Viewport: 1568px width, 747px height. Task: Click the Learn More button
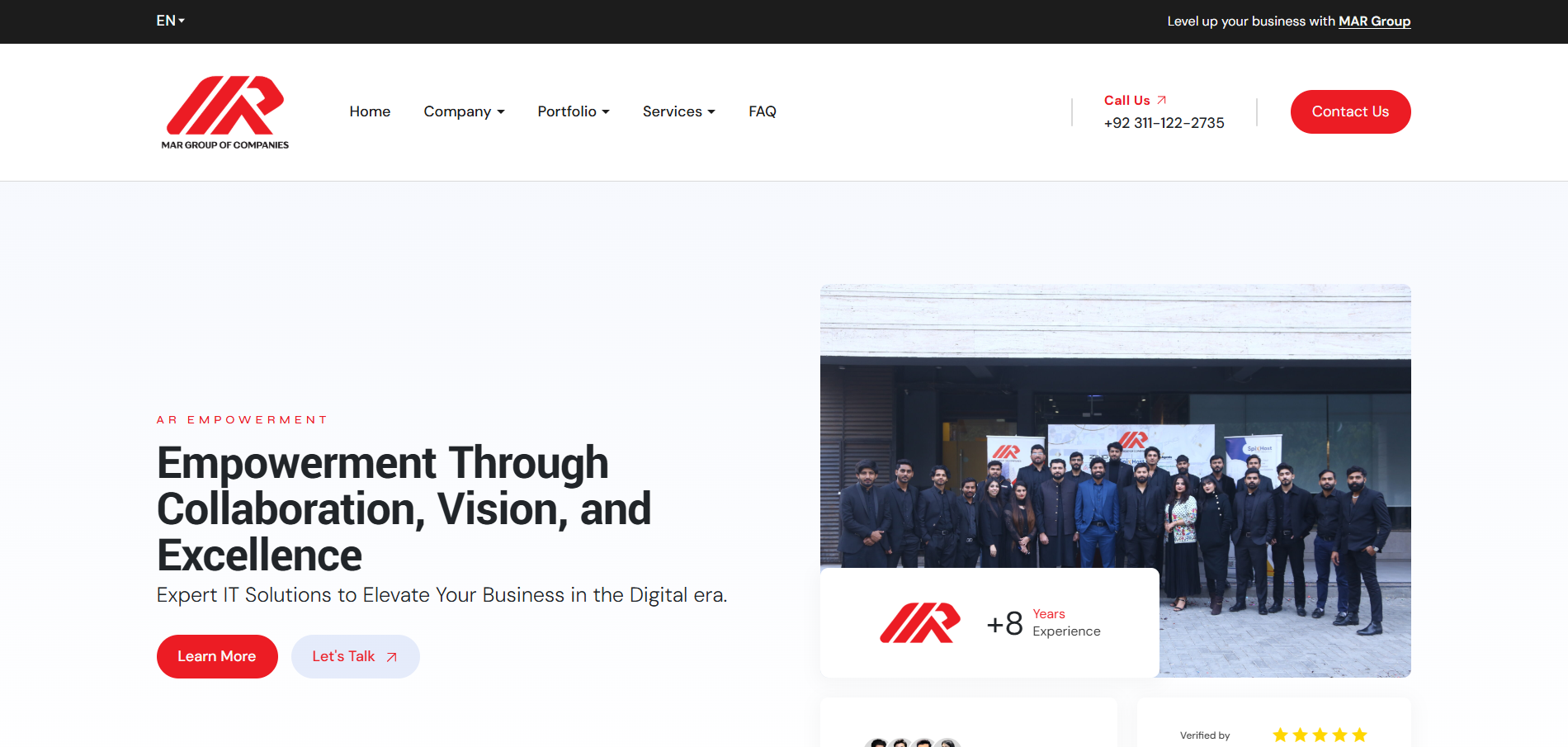click(x=217, y=656)
